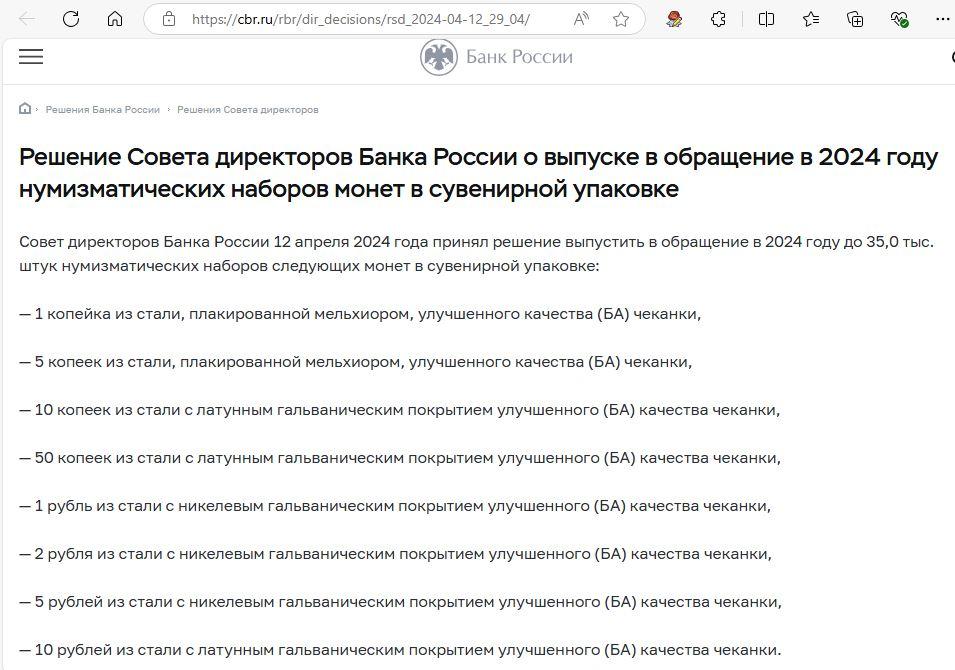Viewport: 955px width, 670px height.
Task: Toggle split screen view icon
Action: tap(766, 19)
